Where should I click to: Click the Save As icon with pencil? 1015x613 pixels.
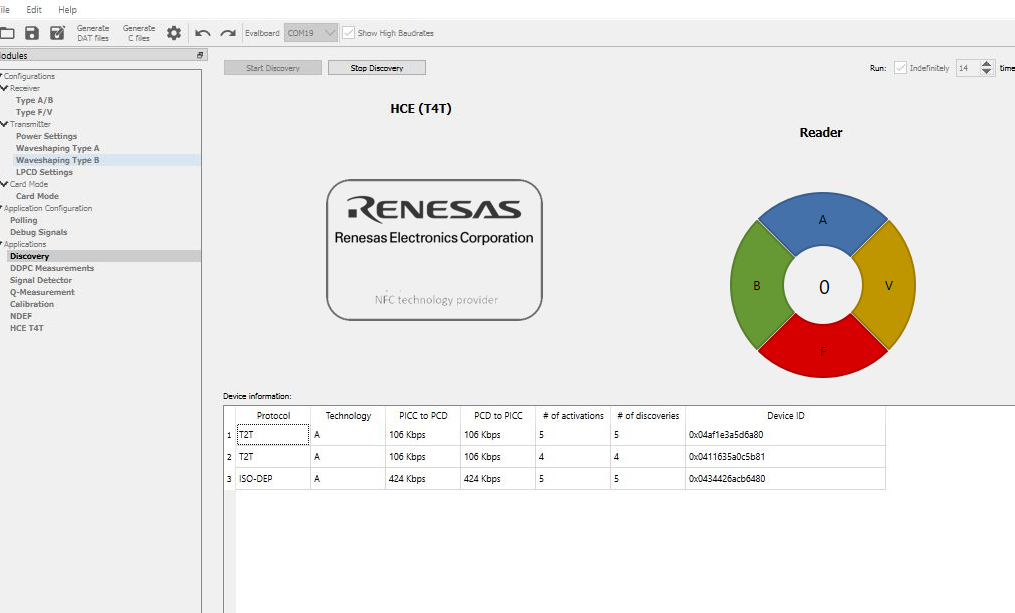(57, 33)
